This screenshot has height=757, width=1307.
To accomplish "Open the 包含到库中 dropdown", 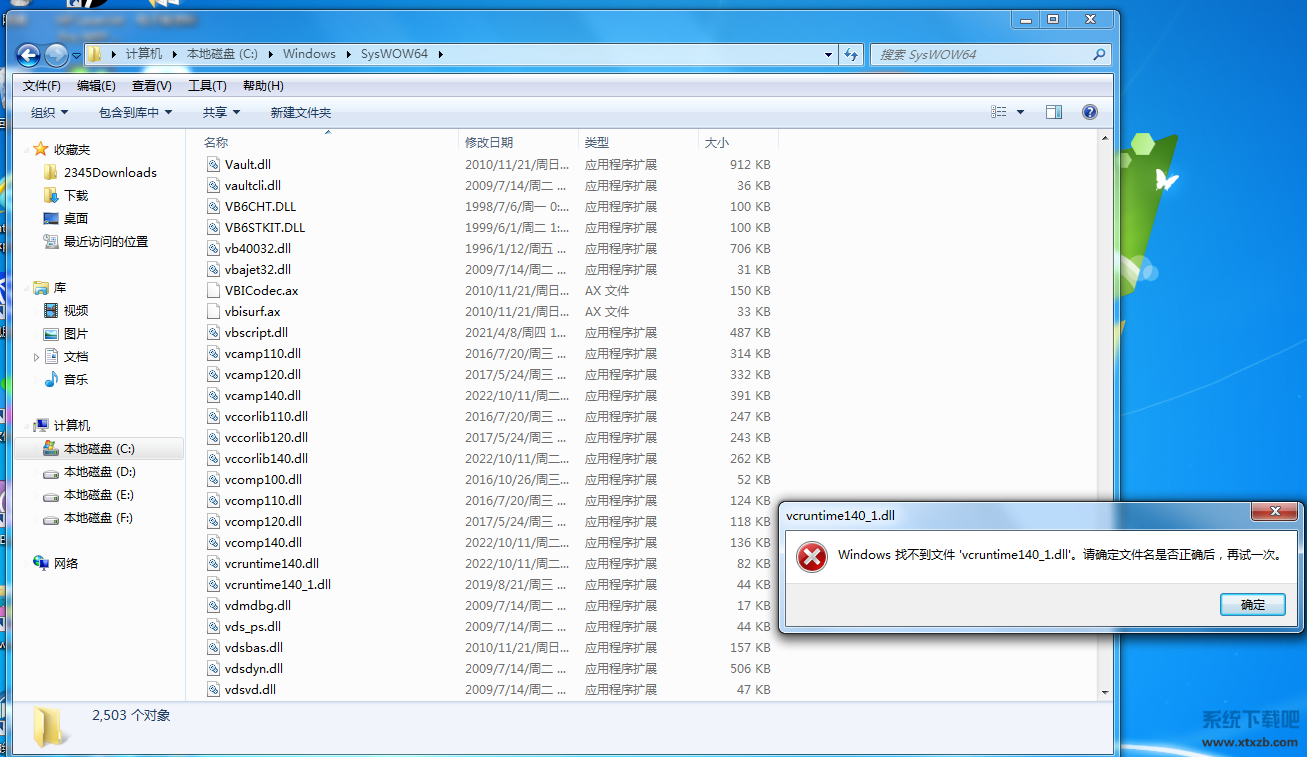I will [x=135, y=113].
